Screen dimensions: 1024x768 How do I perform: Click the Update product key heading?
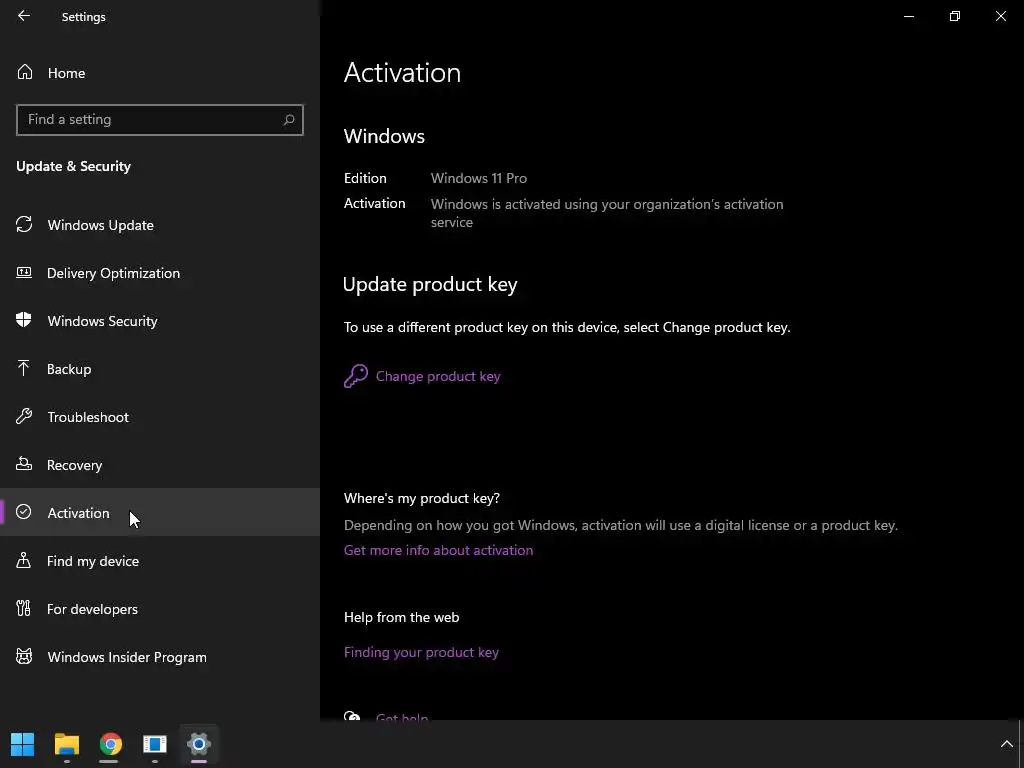430,284
